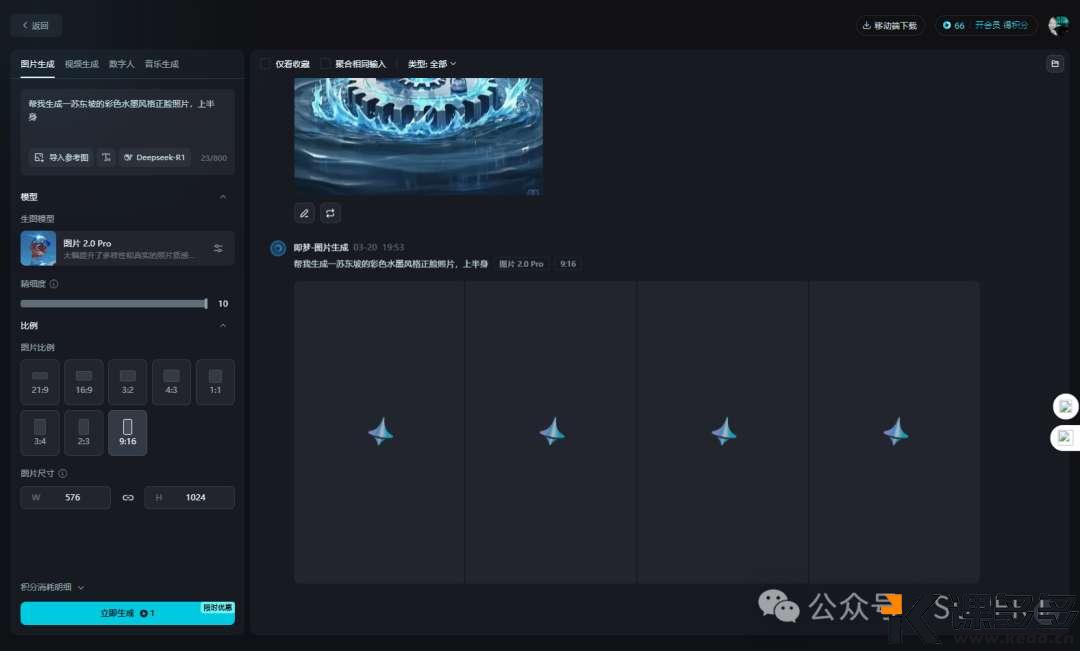Viewport: 1080px width, 651px height.
Task: Collapse the 模型 section
Action: click(222, 197)
